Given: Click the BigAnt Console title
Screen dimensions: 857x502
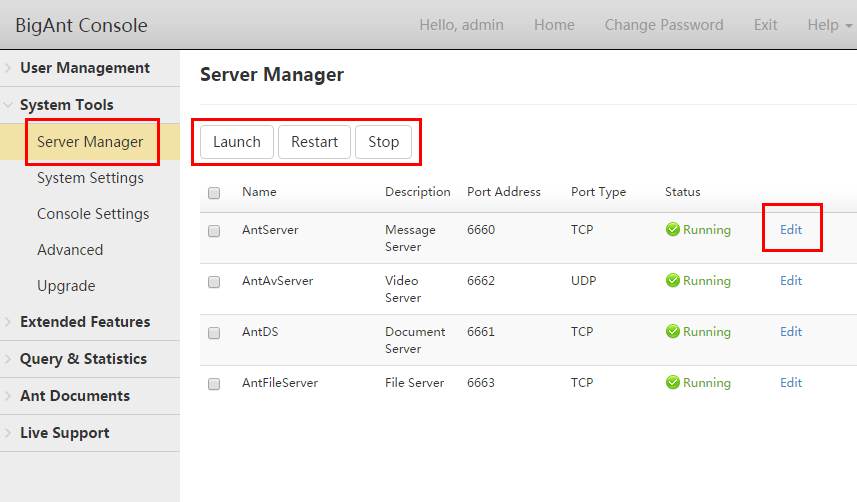Looking at the screenshot, I should point(81,25).
